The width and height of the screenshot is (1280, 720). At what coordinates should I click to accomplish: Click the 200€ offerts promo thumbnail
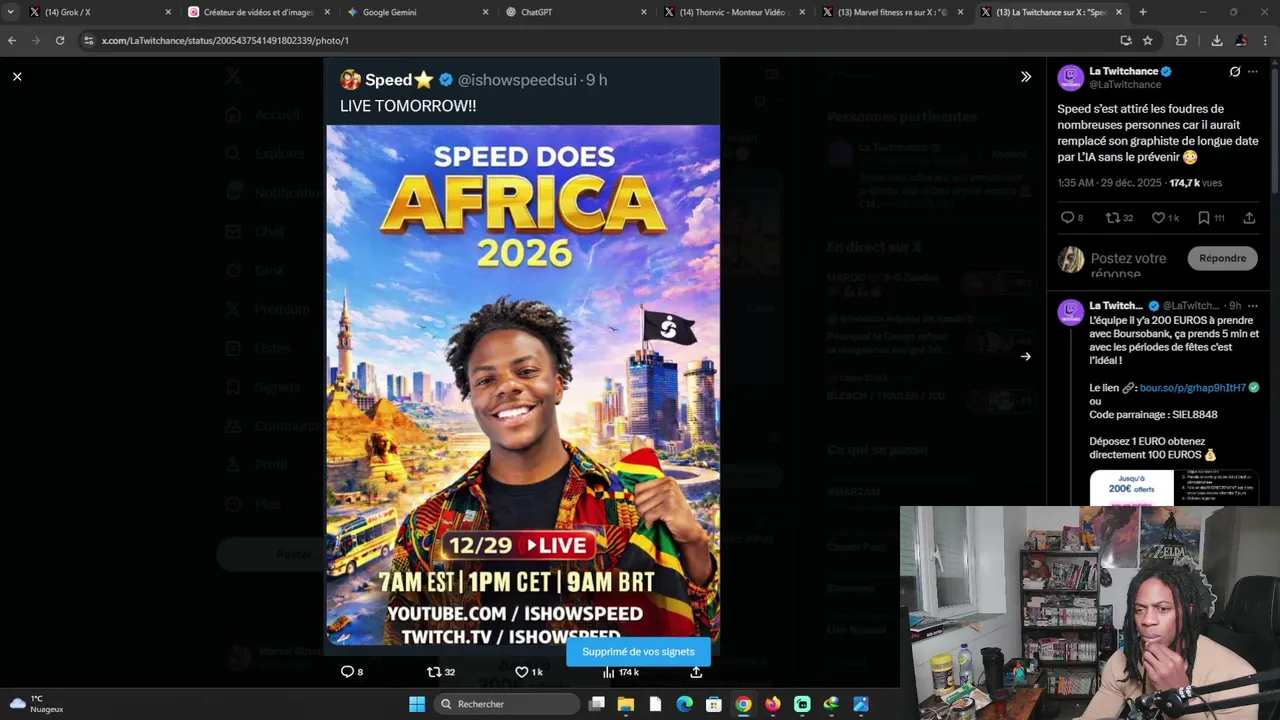pos(1174,488)
